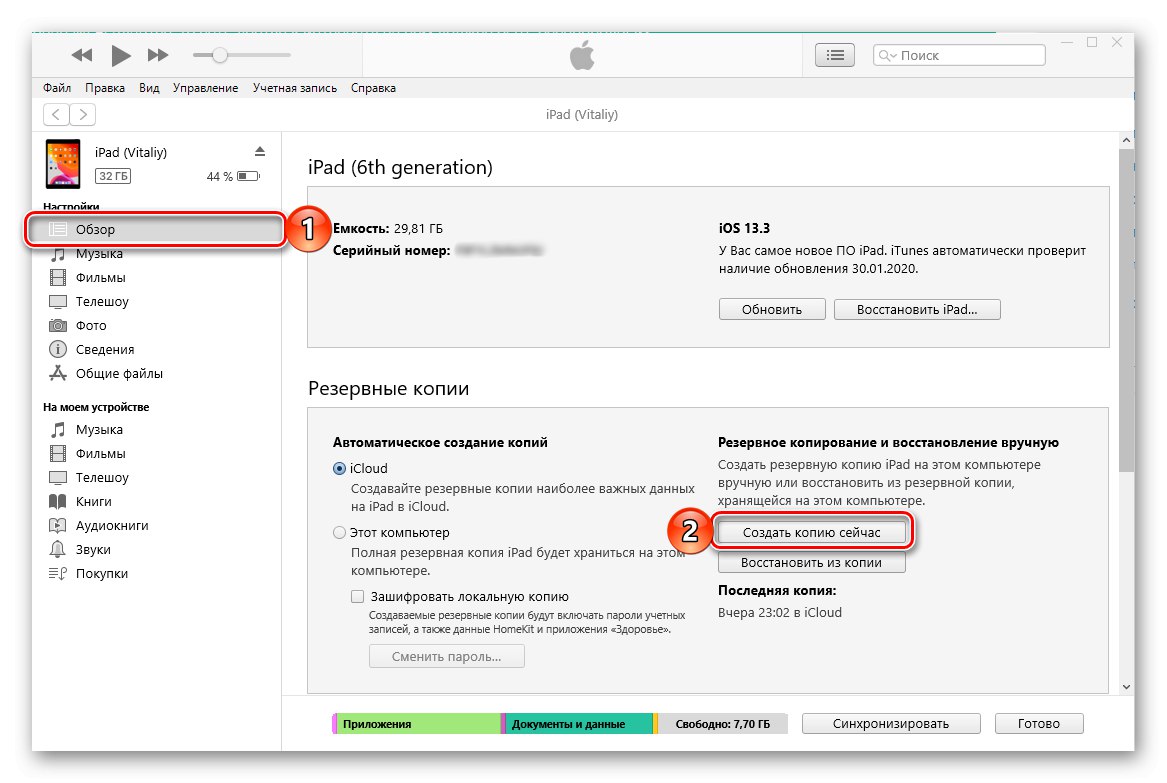Navigate back with the left arrow
The image size is (1167, 783).
tap(57, 115)
